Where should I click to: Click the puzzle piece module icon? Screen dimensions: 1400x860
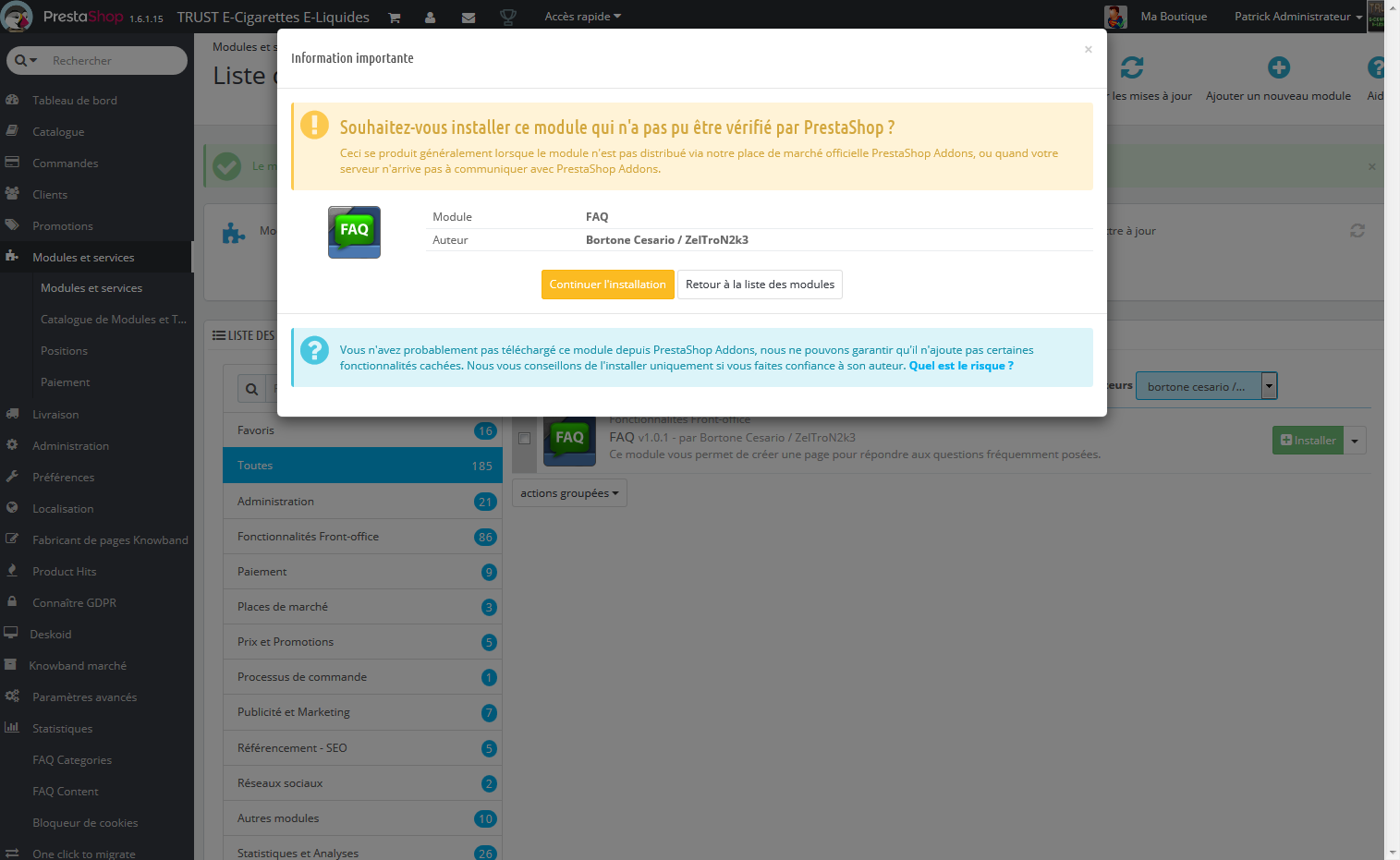234,233
